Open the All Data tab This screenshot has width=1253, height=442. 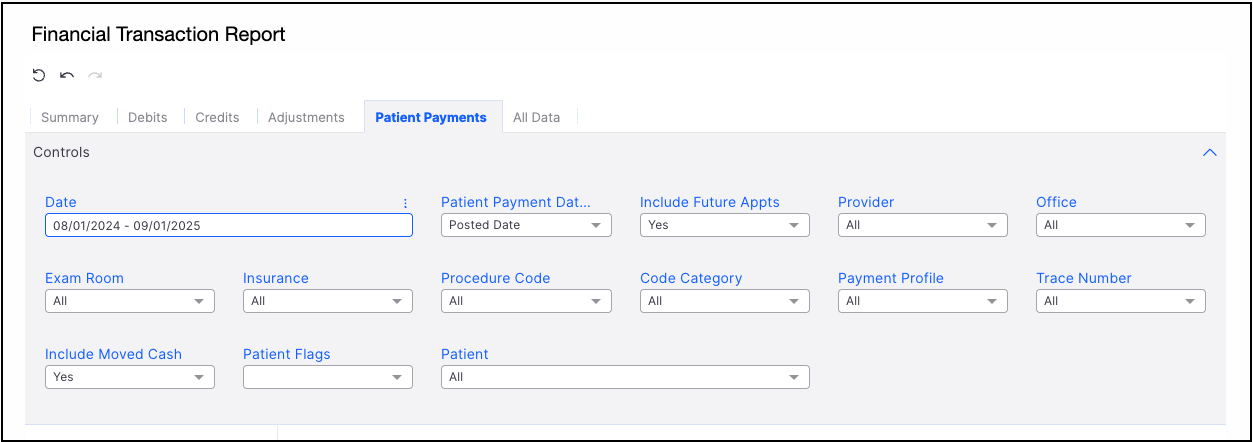tap(536, 117)
